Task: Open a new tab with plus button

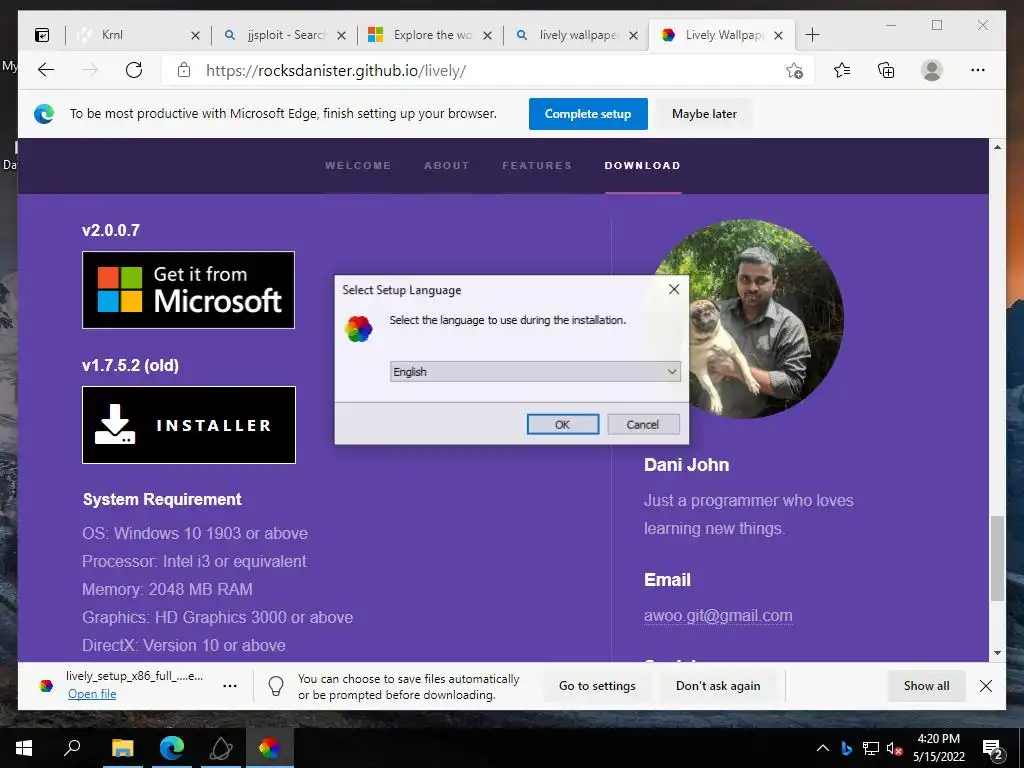Action: click(812, 35)
